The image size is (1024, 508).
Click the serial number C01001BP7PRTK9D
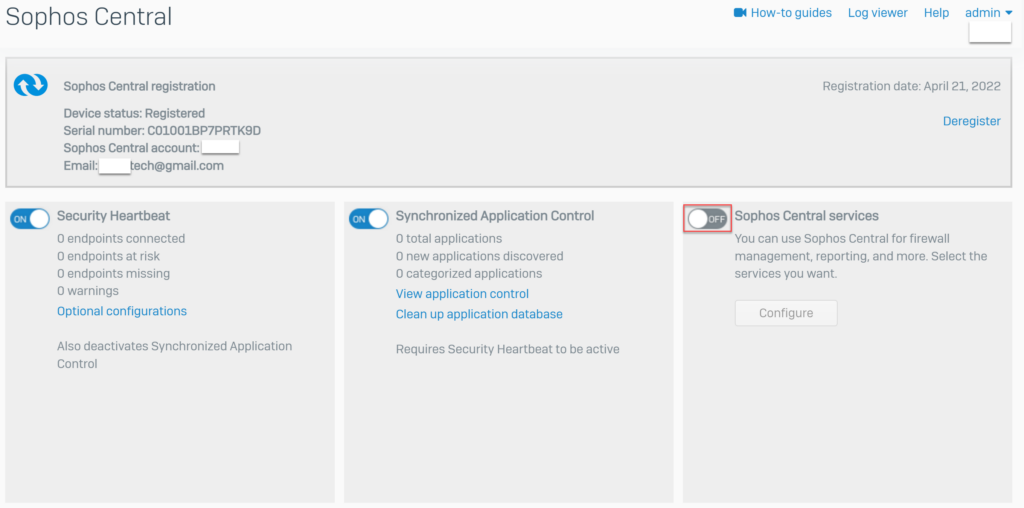pyautogui.click(x=162, y=131)
